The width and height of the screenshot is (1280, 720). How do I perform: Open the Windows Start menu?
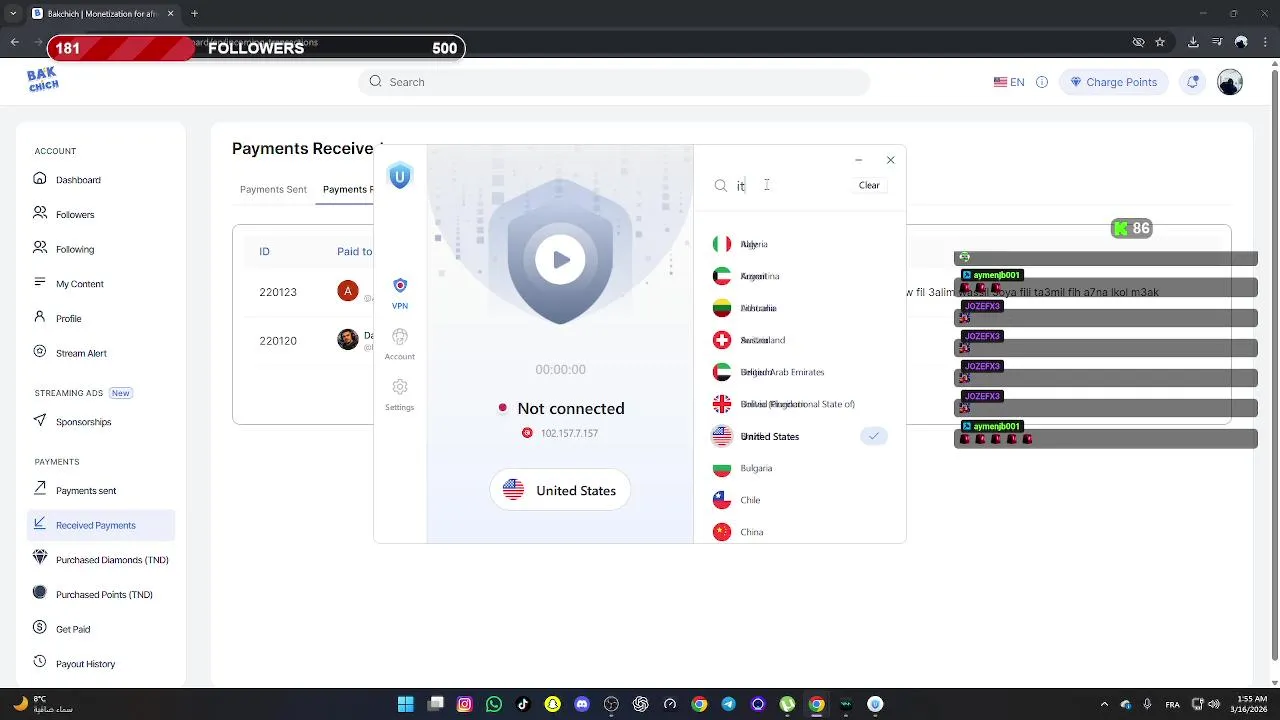tap(405, 704)
